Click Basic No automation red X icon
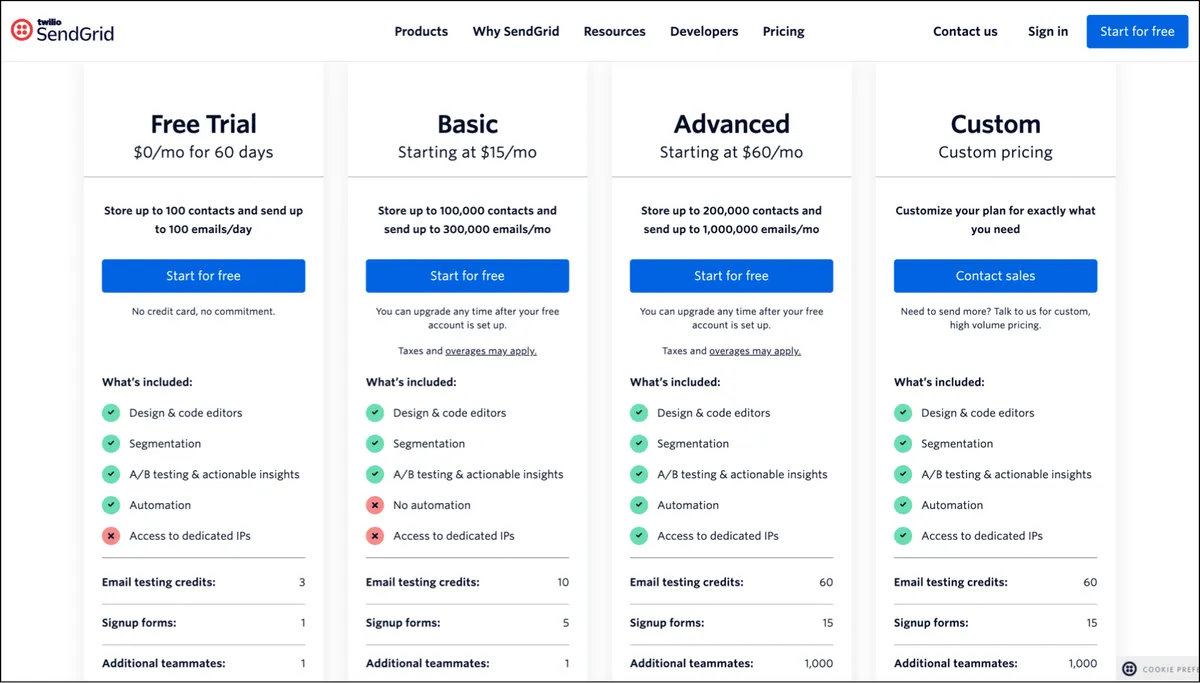Screen dimensions: 1200x683 (375, 505)
